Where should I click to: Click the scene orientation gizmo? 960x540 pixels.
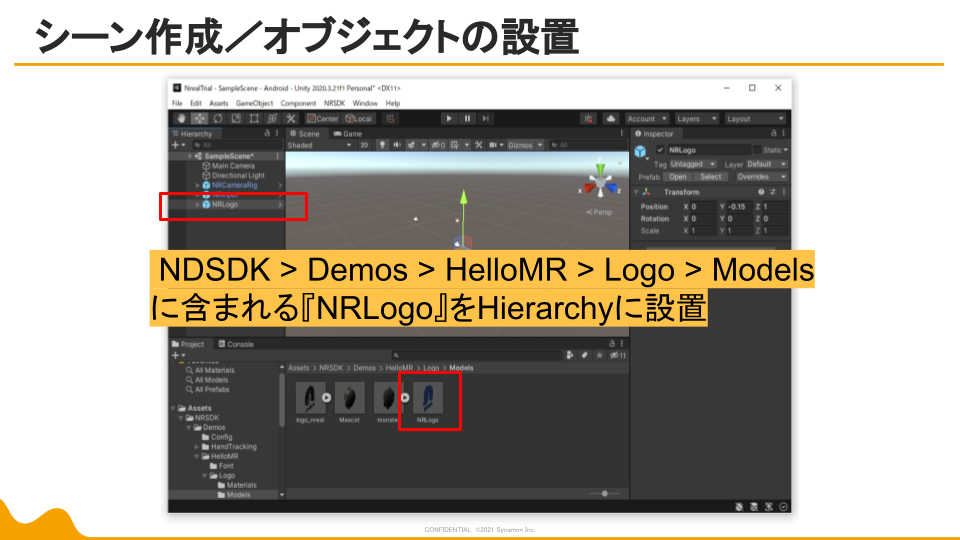pyautogui.click(x=600, y=181)
